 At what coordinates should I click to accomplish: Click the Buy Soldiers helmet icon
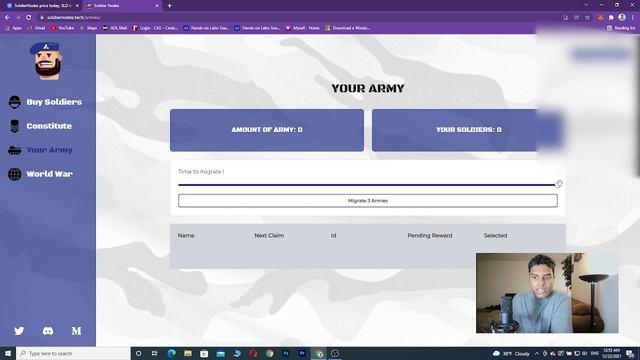click(x=15, y=102)
